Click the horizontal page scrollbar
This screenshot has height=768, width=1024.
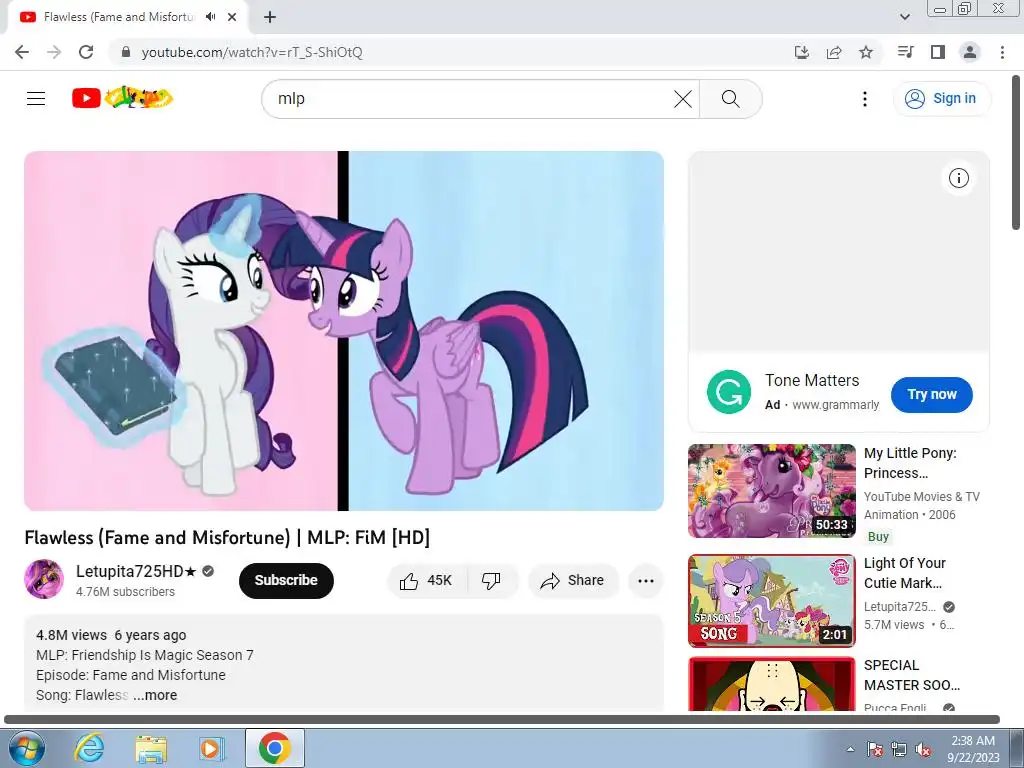click(x=502, y=720)
